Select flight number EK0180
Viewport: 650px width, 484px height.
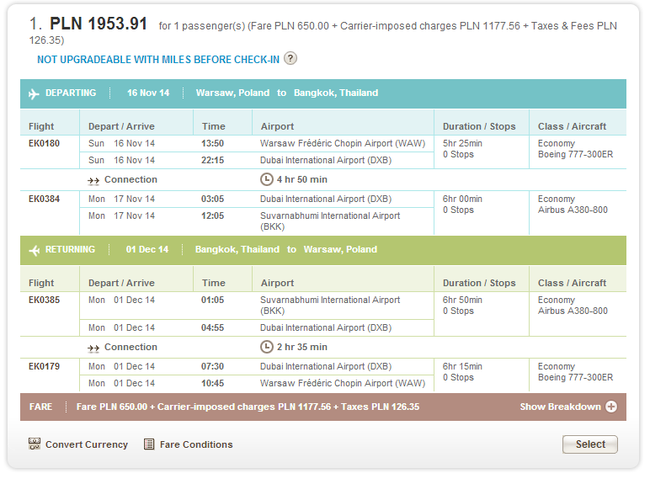pyautogui.click(x=44, y=143)
